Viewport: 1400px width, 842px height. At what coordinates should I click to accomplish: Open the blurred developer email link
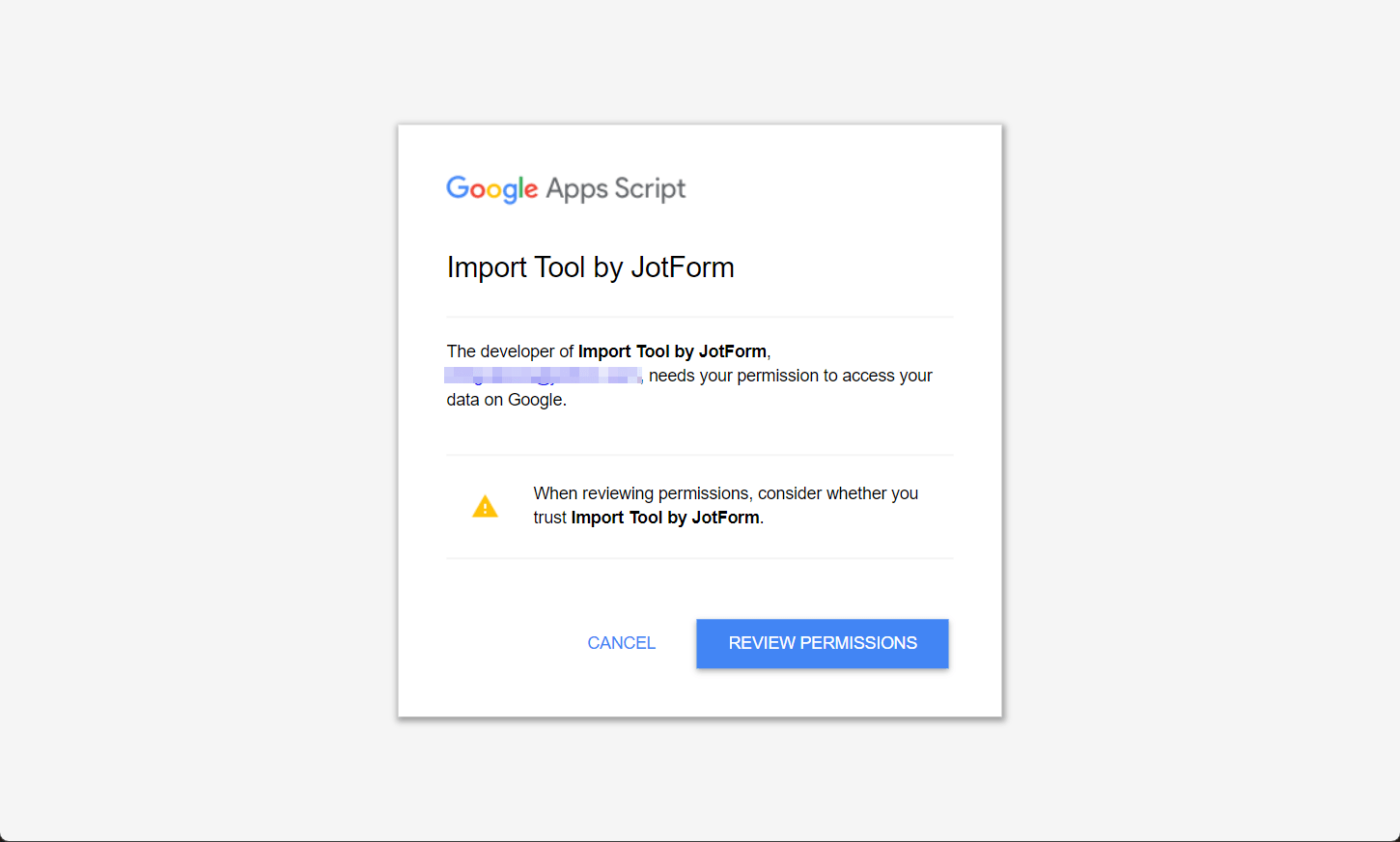click(543, 376)
